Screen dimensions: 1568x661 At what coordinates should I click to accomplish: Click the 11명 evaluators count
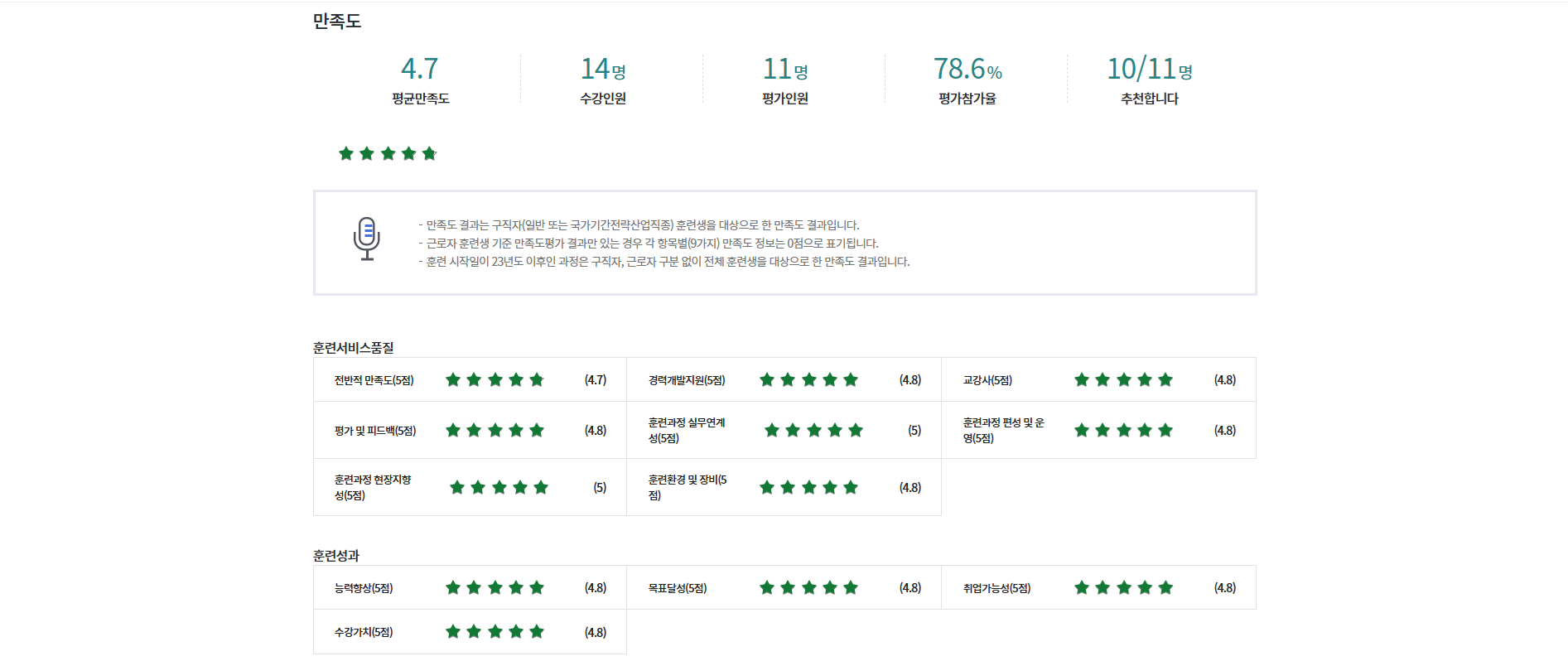tap(785, 69)
